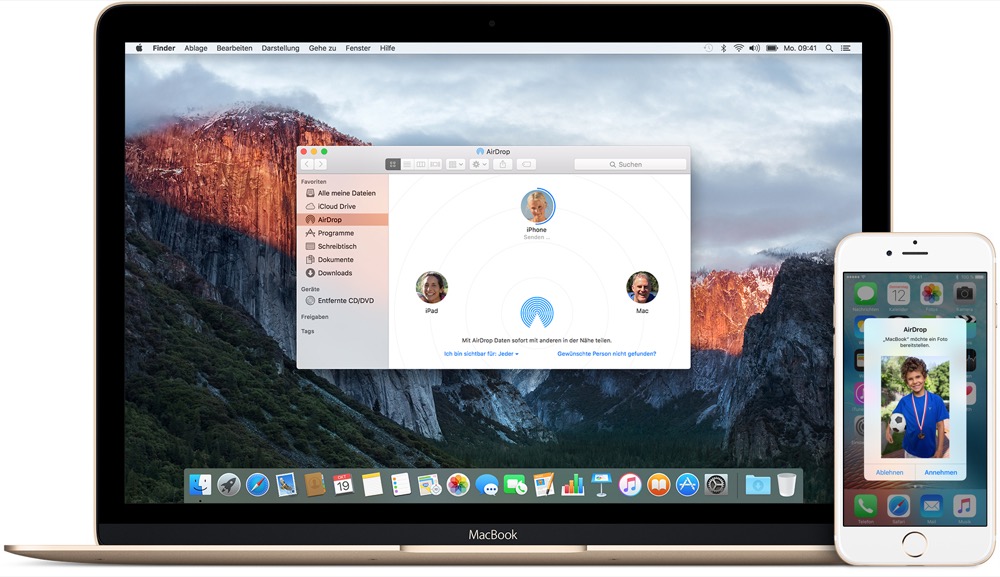The image size is (1000, 577).
Task: Open the gear action menu in Finder toolbar
Action: click(479, 164)
